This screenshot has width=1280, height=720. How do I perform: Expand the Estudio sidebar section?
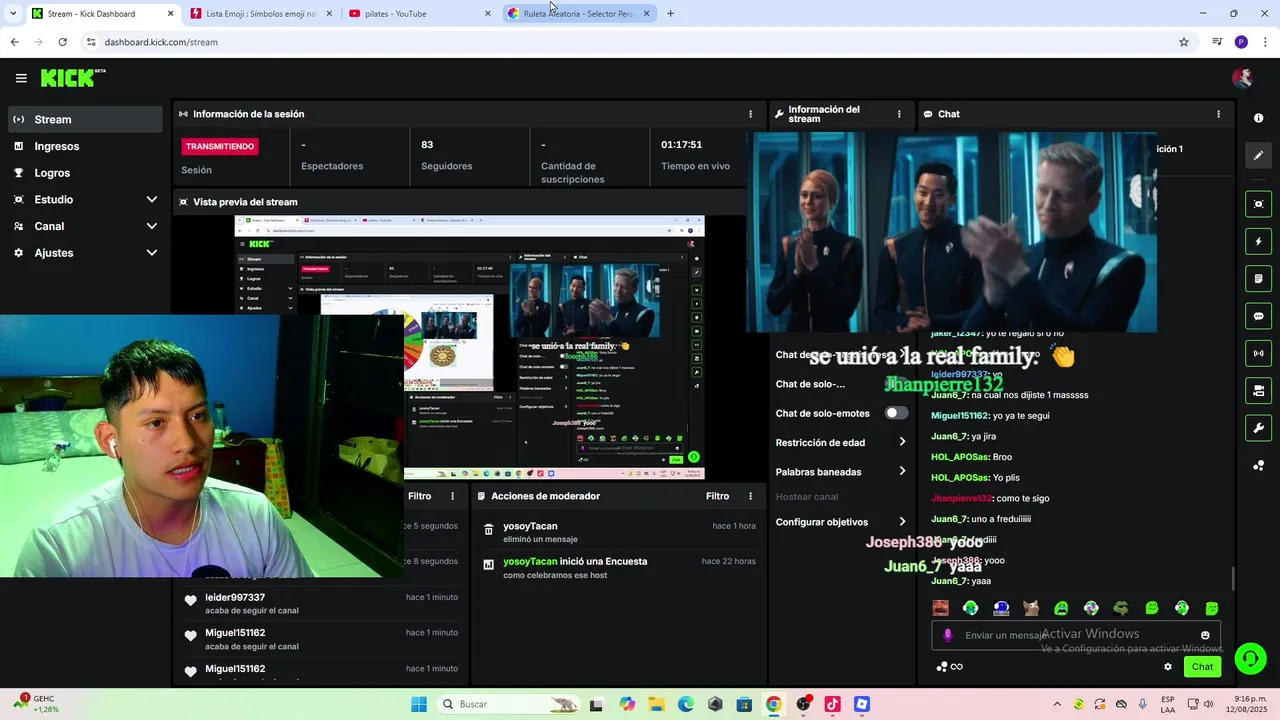152,199
